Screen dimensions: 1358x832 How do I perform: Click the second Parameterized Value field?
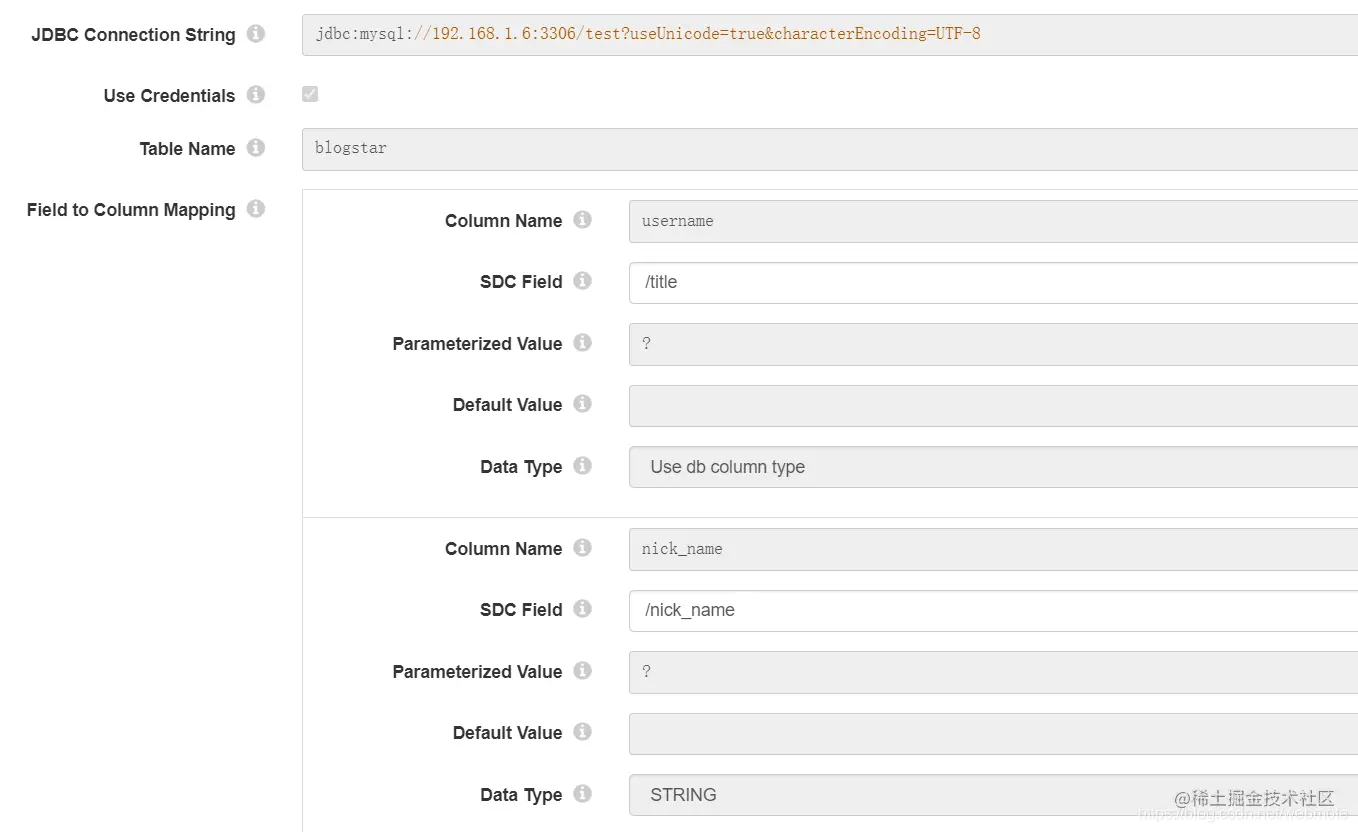point(993,672)
